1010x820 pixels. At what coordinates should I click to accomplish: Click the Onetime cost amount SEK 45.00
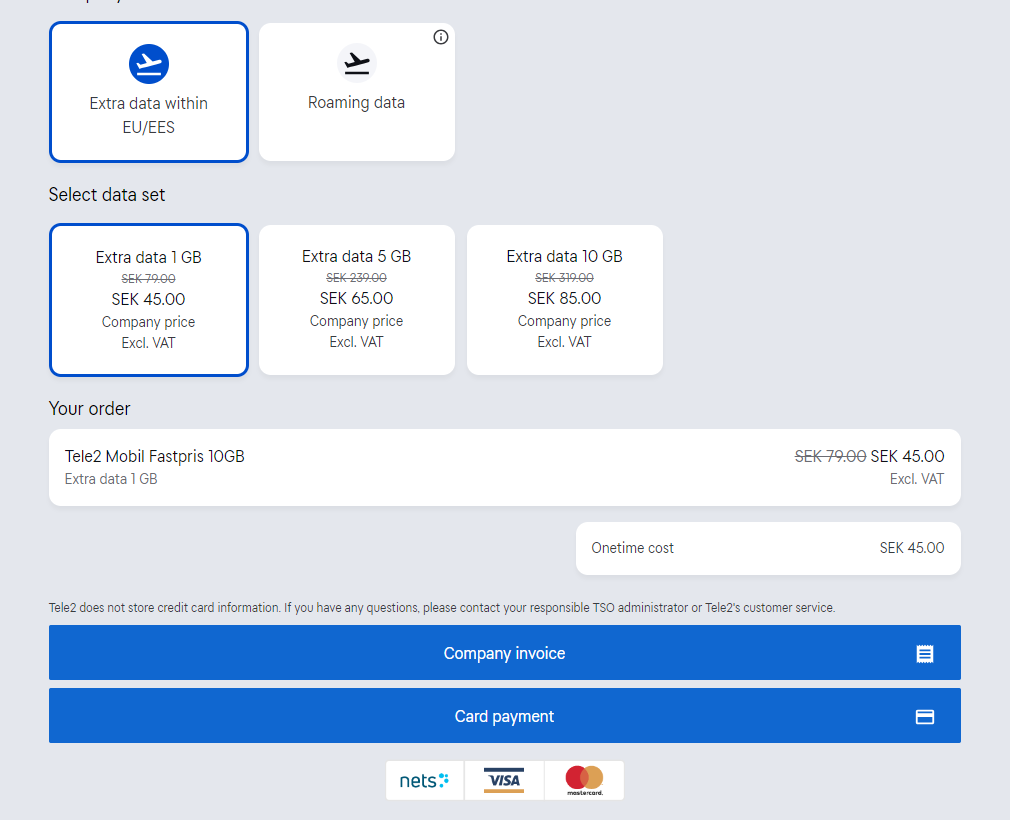912,548
